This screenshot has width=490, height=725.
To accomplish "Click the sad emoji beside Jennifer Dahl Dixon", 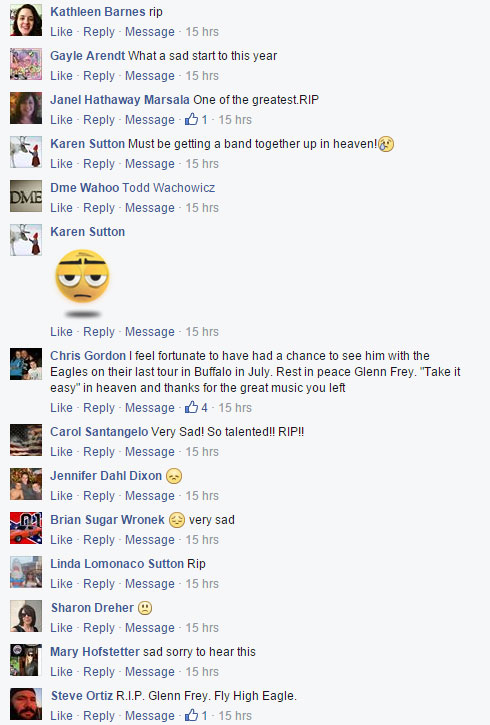I will pyautogui.click(x=174, y=476).
